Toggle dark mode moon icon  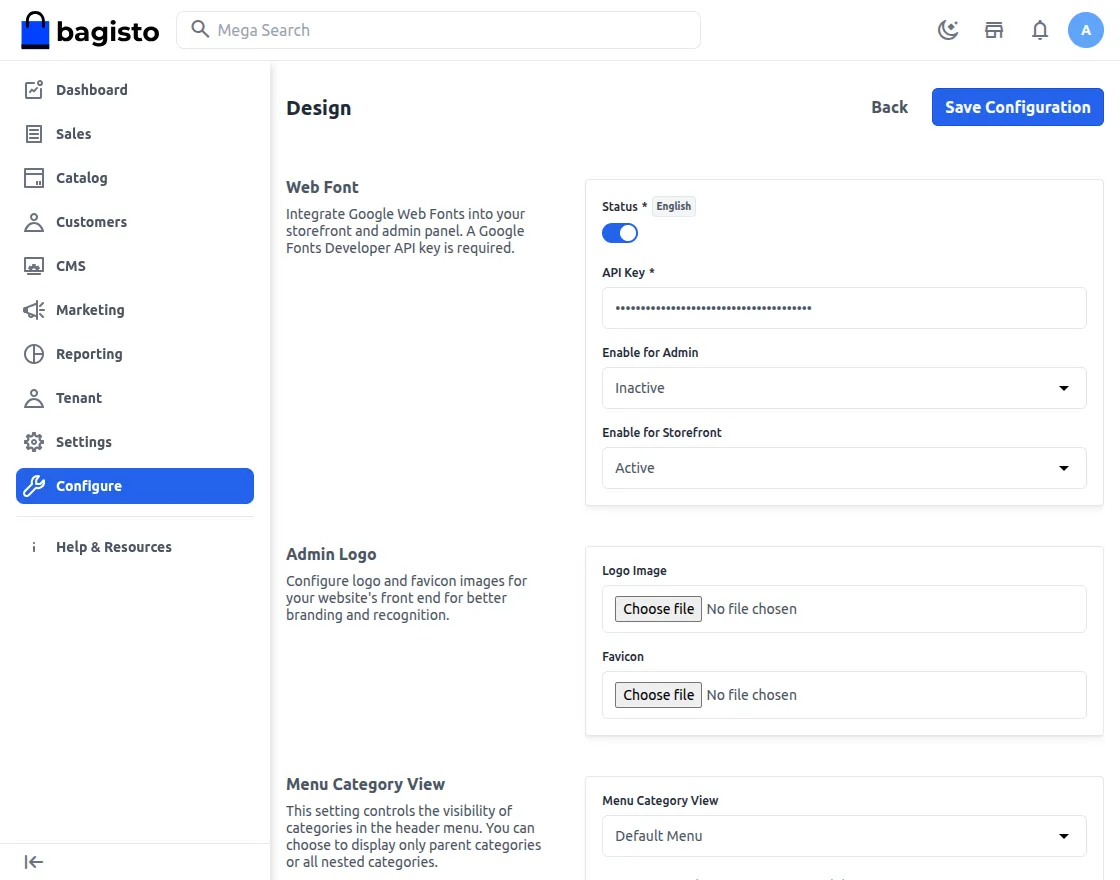tap(948, 30)
